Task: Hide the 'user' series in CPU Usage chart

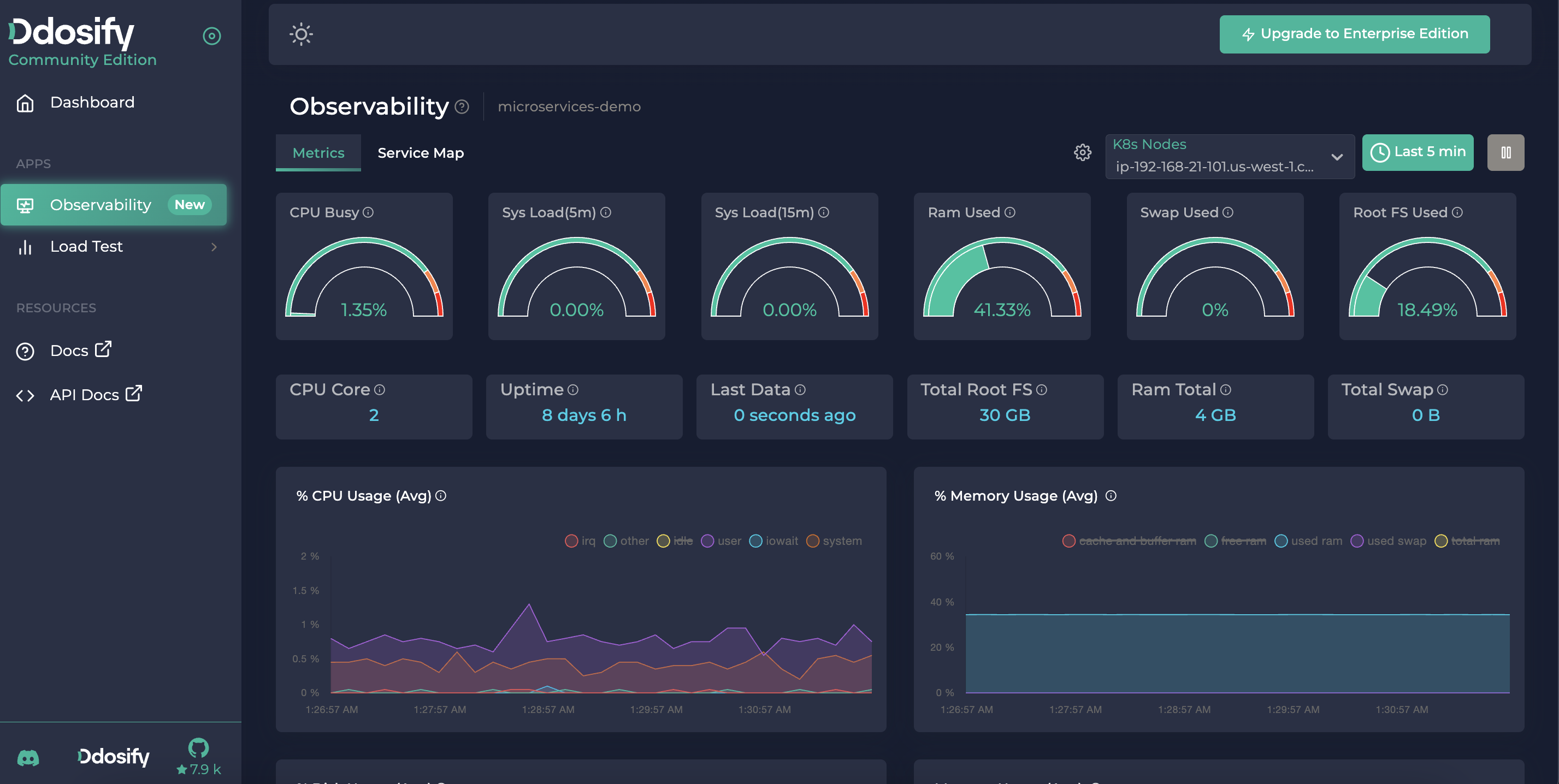Action: 723,540
